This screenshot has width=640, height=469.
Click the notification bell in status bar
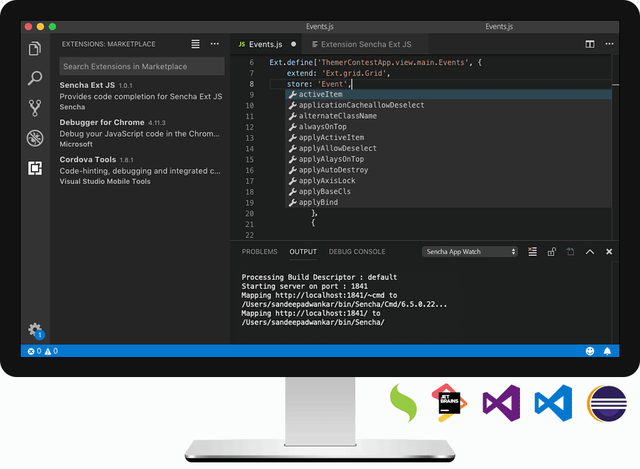(607, 351)
